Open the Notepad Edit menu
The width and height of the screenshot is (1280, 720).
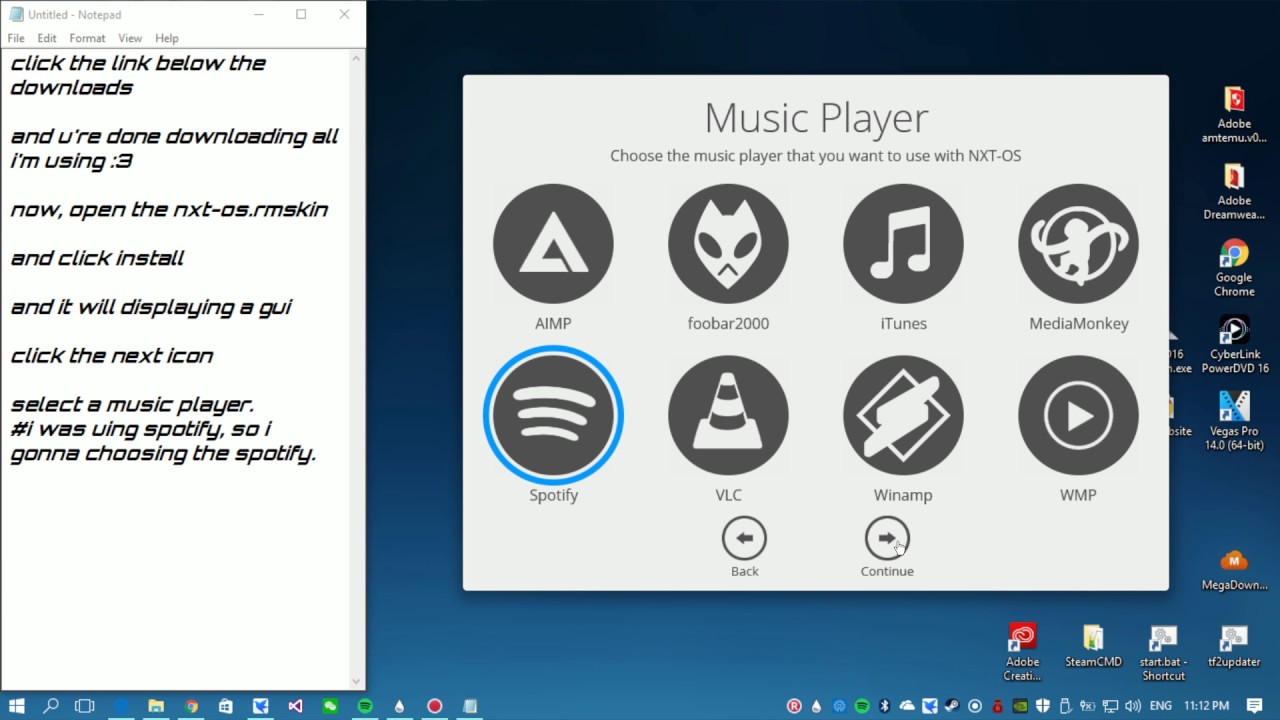47,38
